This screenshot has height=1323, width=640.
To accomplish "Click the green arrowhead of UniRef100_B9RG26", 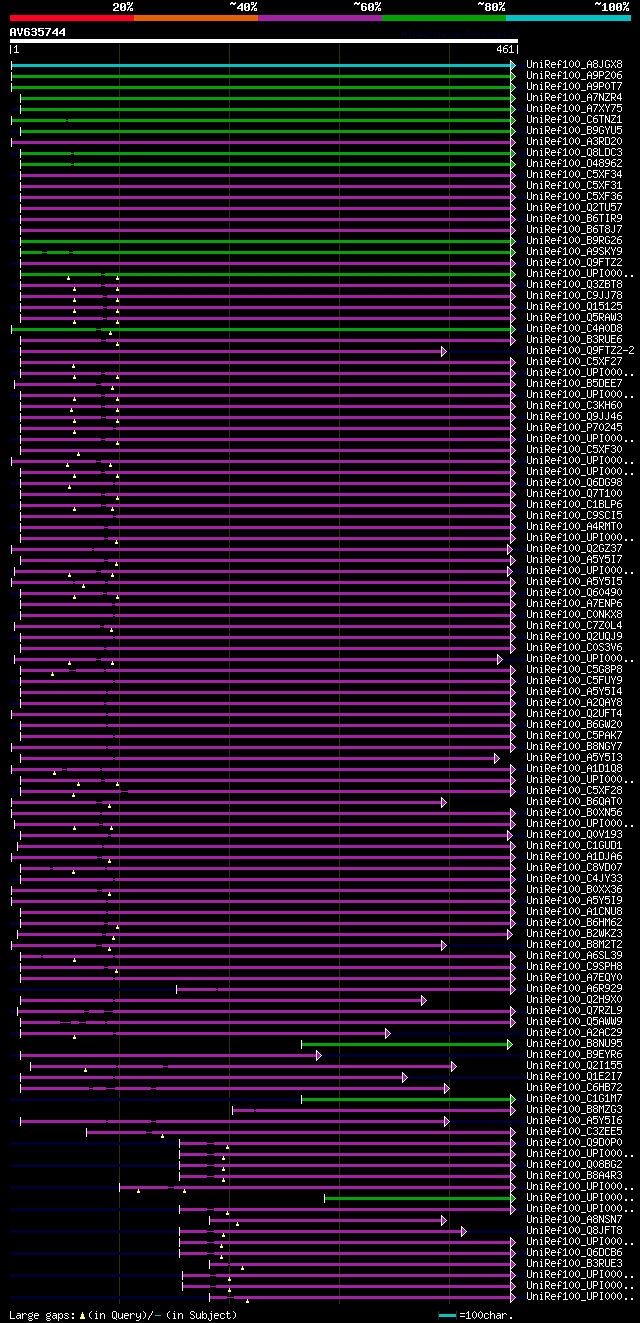I will (513, 240).
